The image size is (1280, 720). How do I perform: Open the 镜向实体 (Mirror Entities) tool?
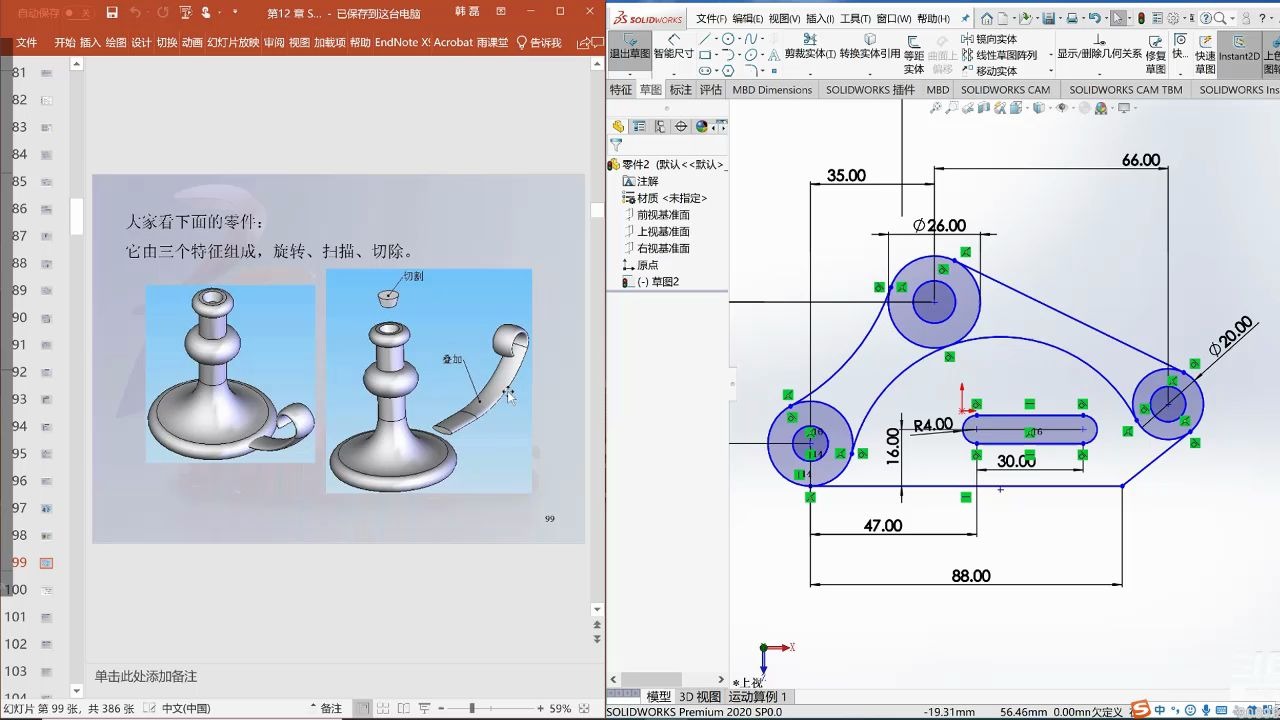tap(995, 39)
